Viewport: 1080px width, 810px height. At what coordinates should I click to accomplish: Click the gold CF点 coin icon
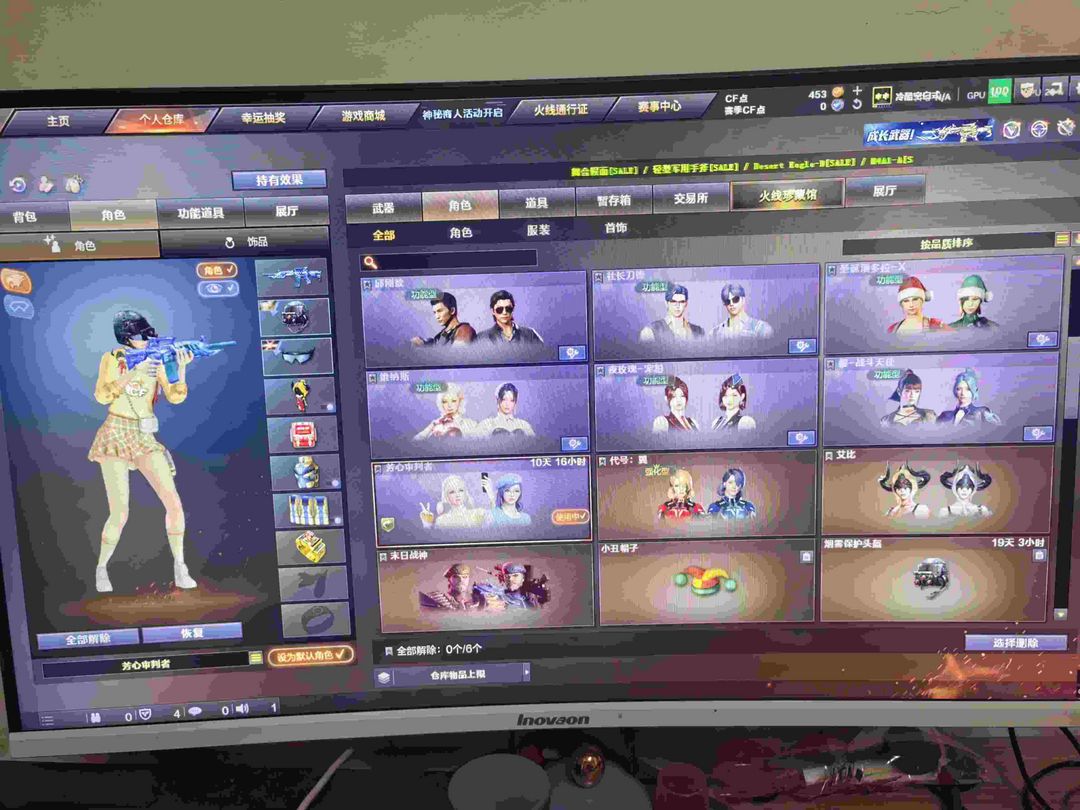tap(838, 92)
